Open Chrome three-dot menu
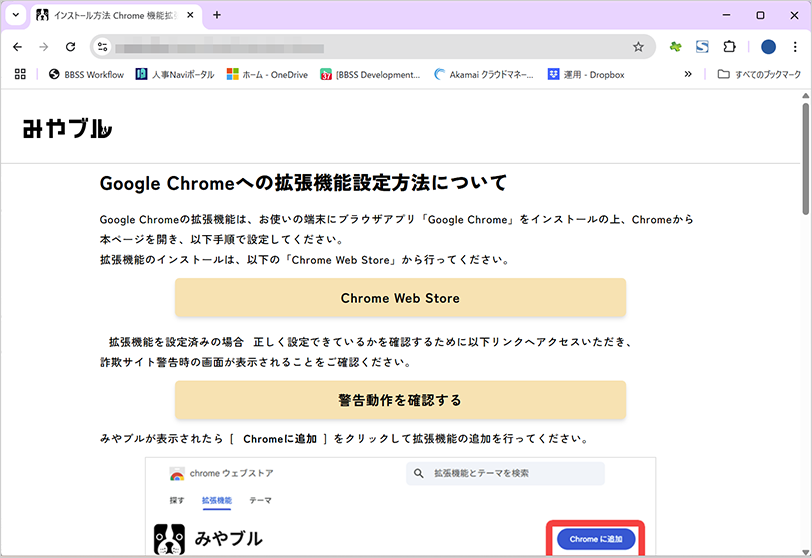This screenshot has width=812, height=558. [795, 47]
